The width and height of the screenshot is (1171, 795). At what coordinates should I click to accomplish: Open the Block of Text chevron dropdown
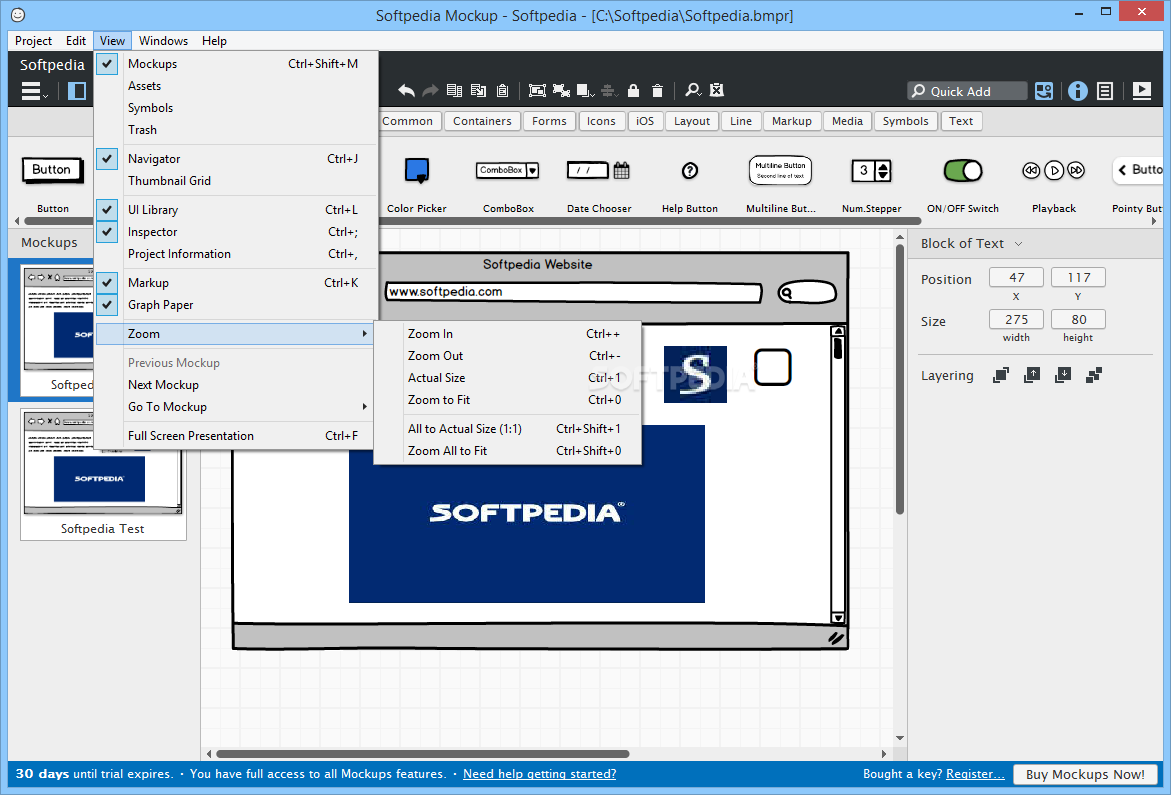click(x=1019, y=244)
